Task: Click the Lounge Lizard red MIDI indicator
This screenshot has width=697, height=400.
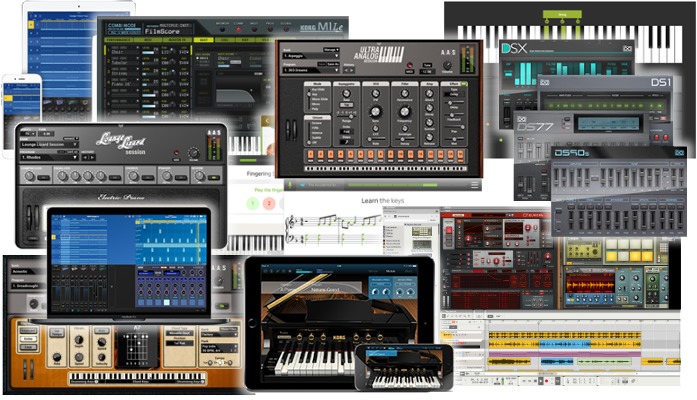Action: tap(176, 152)
